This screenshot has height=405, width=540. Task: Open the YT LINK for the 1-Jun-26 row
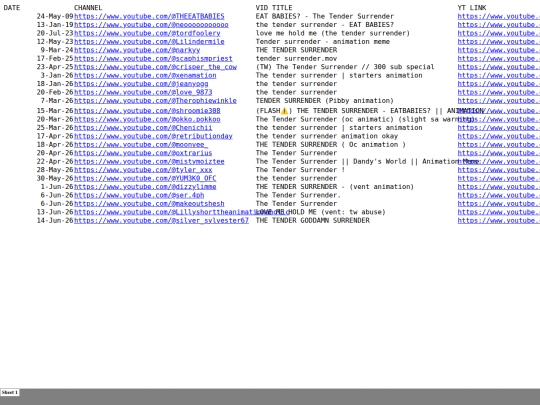[499, 187]
